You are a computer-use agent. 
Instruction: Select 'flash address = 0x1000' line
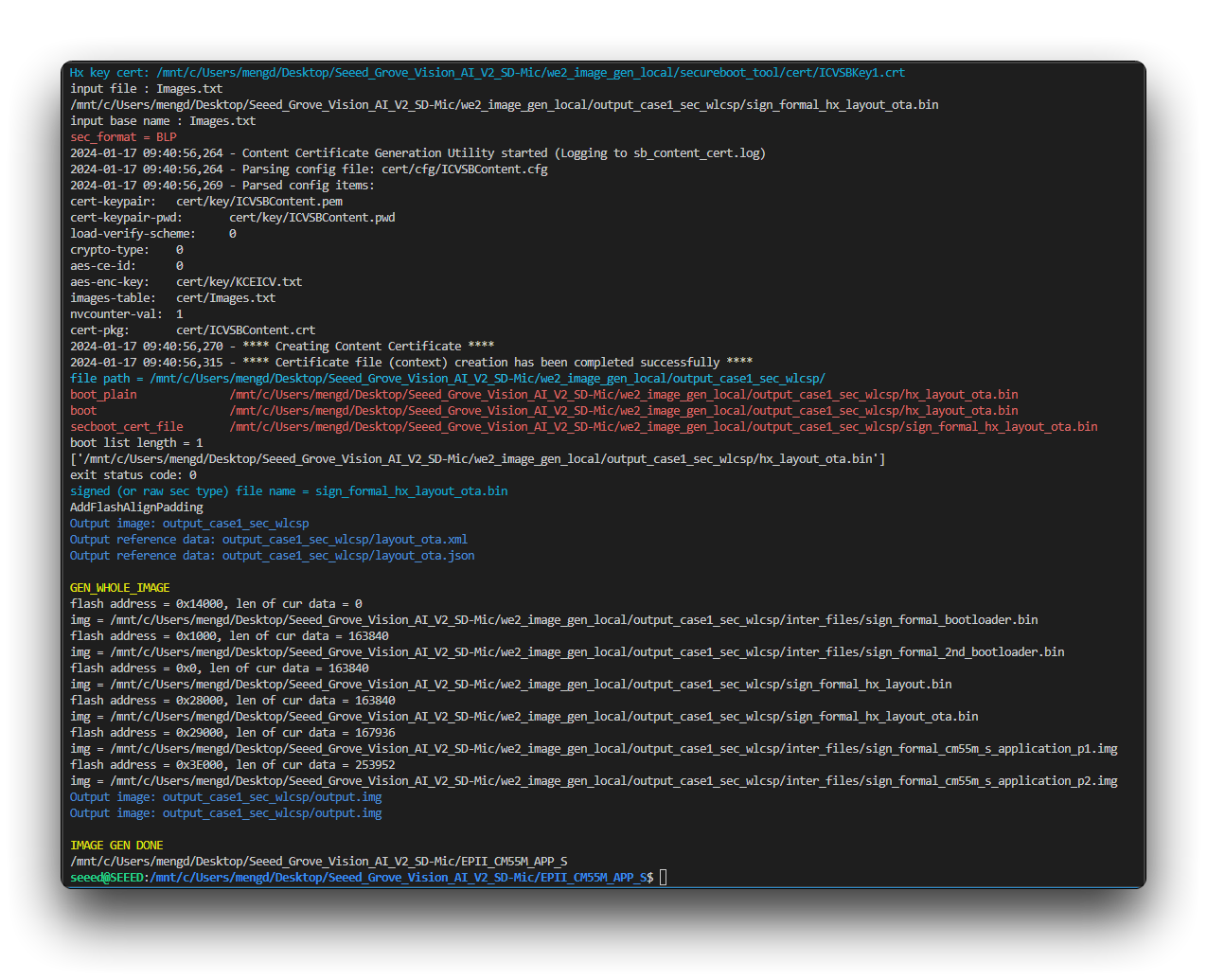coord(229,636)
